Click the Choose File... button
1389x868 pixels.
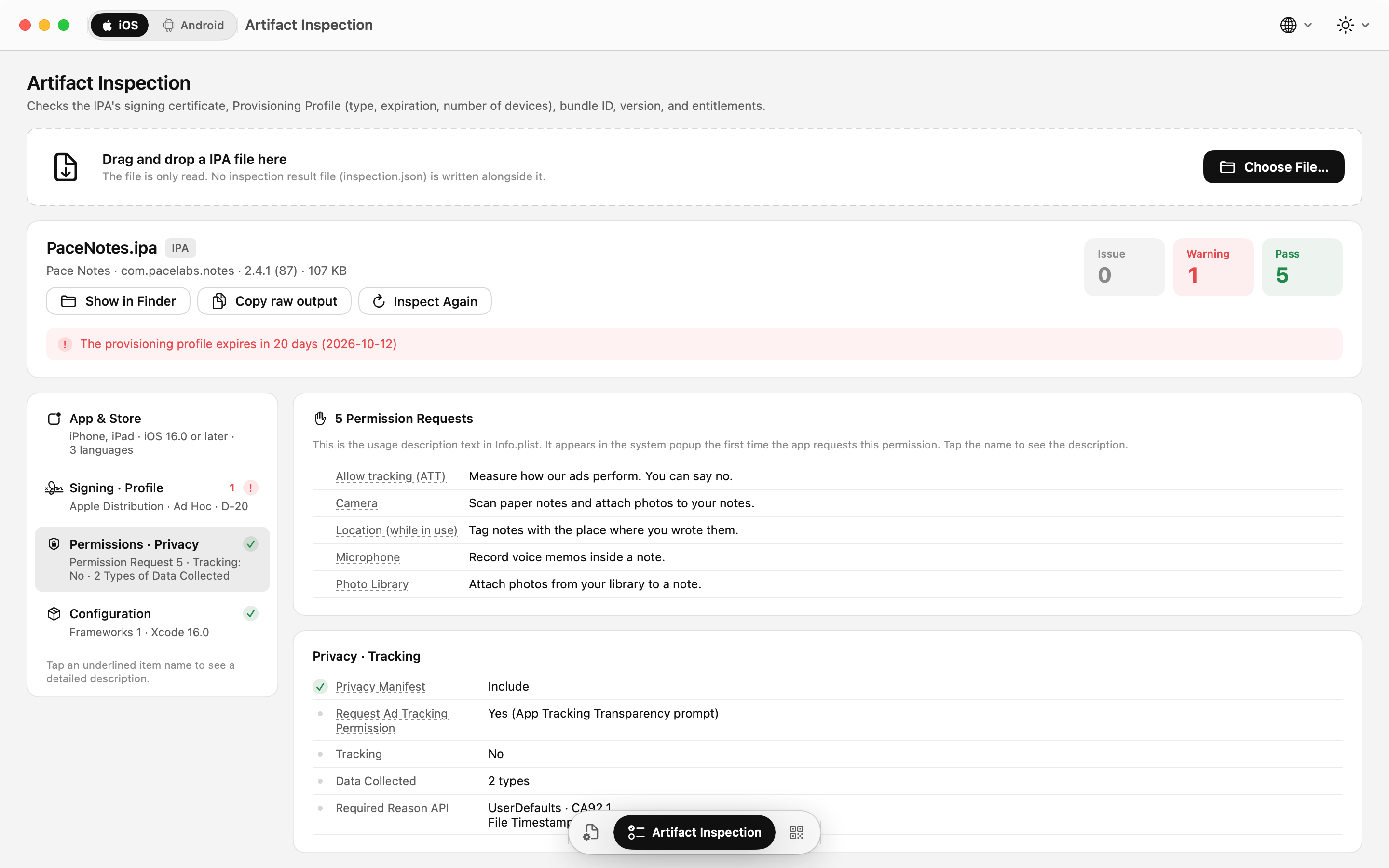tap(1273, 167)
